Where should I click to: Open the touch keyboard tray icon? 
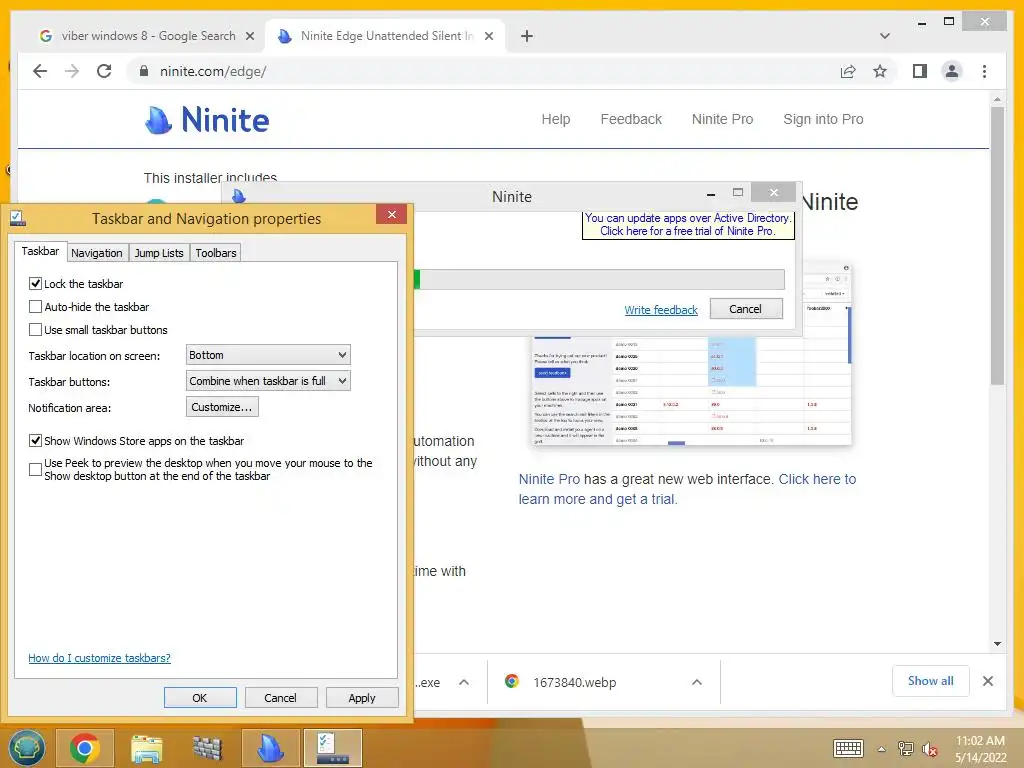coord(848,748)
